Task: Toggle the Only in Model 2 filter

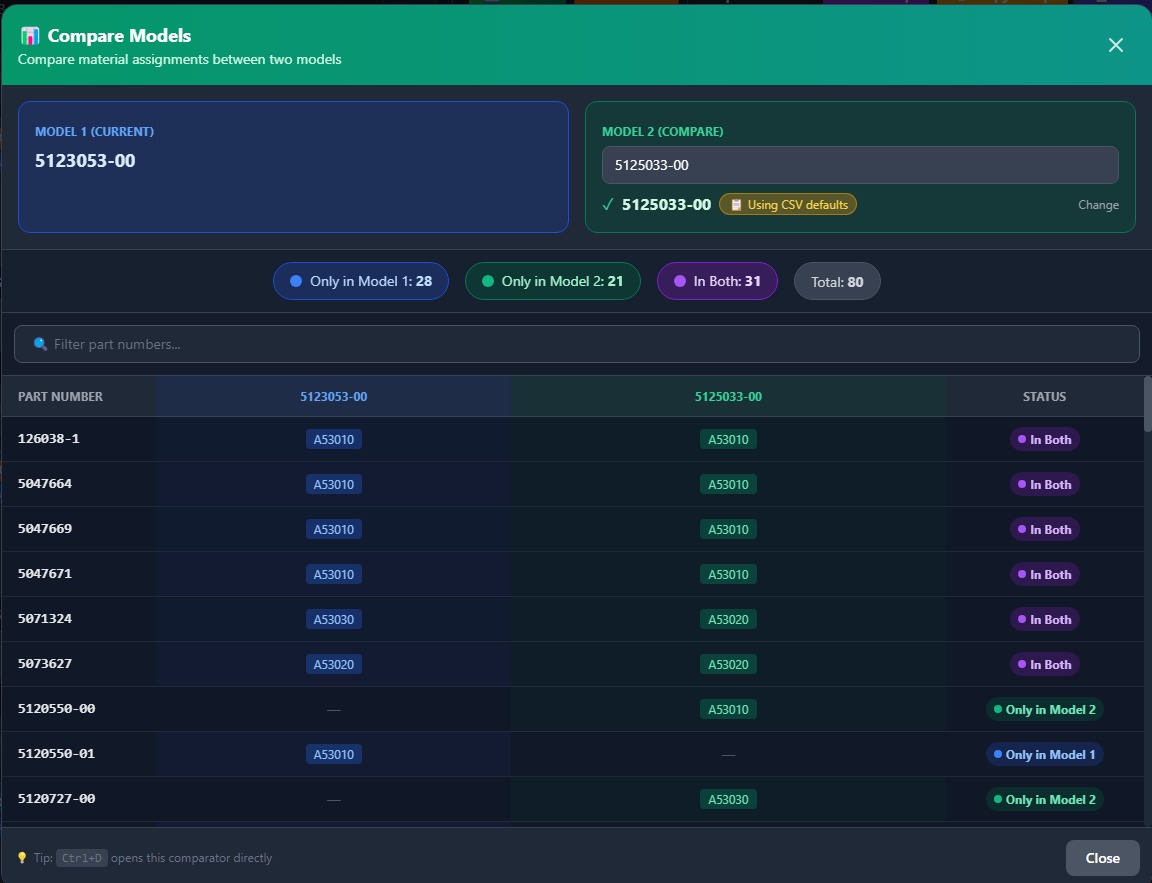Action: [552, 282]
